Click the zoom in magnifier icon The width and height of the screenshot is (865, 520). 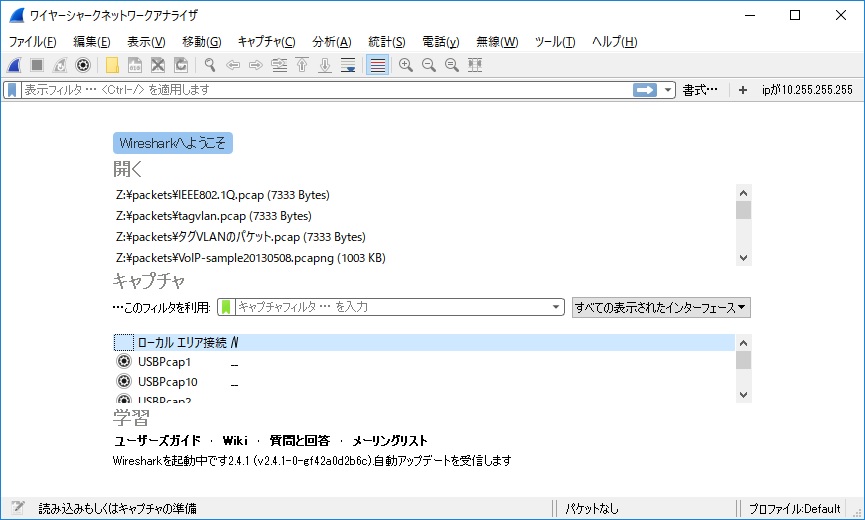tap(406, 65)
